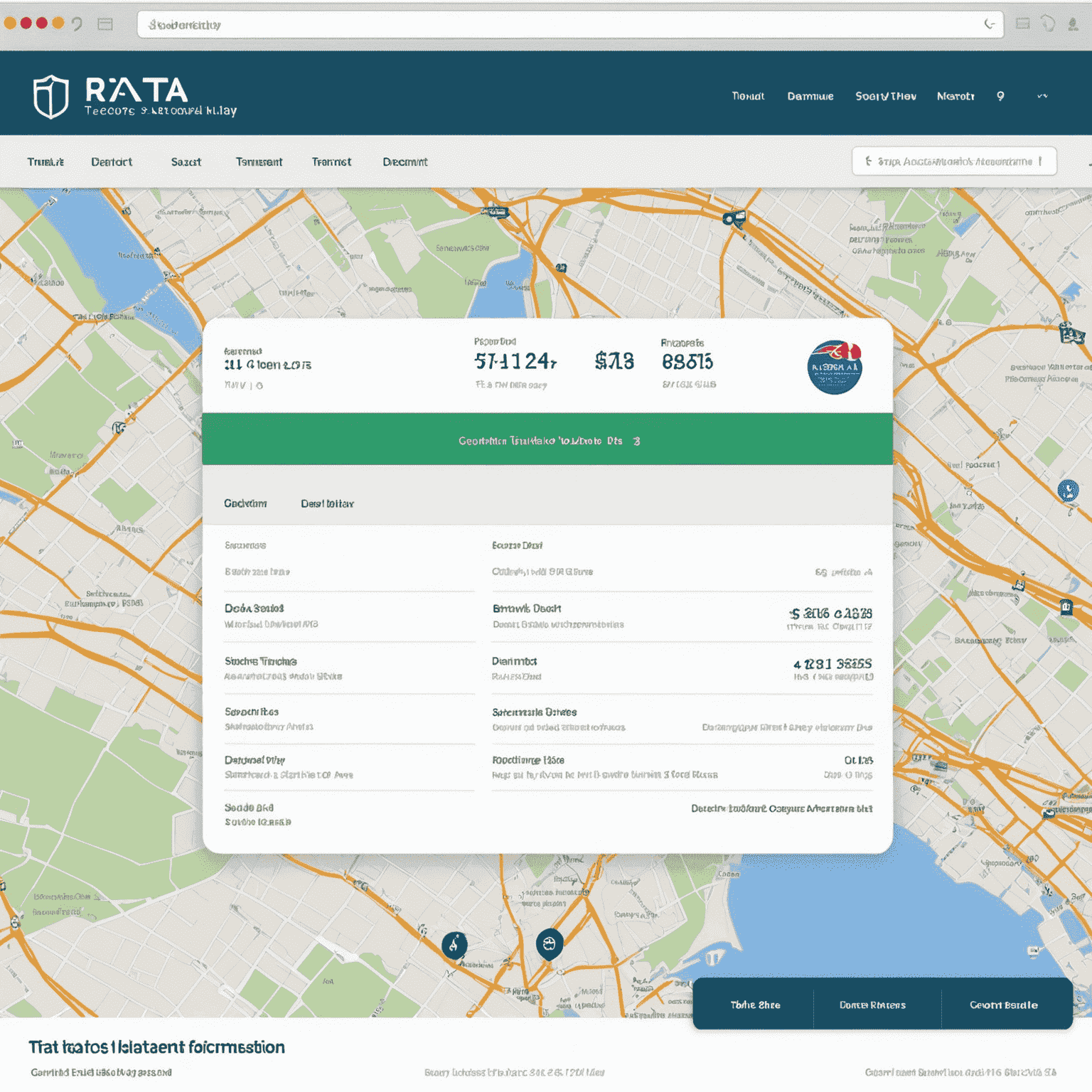Select the 'Drecmnt' sub-navigation tab
The image size is (1092, 1092).
pos(405,162)
